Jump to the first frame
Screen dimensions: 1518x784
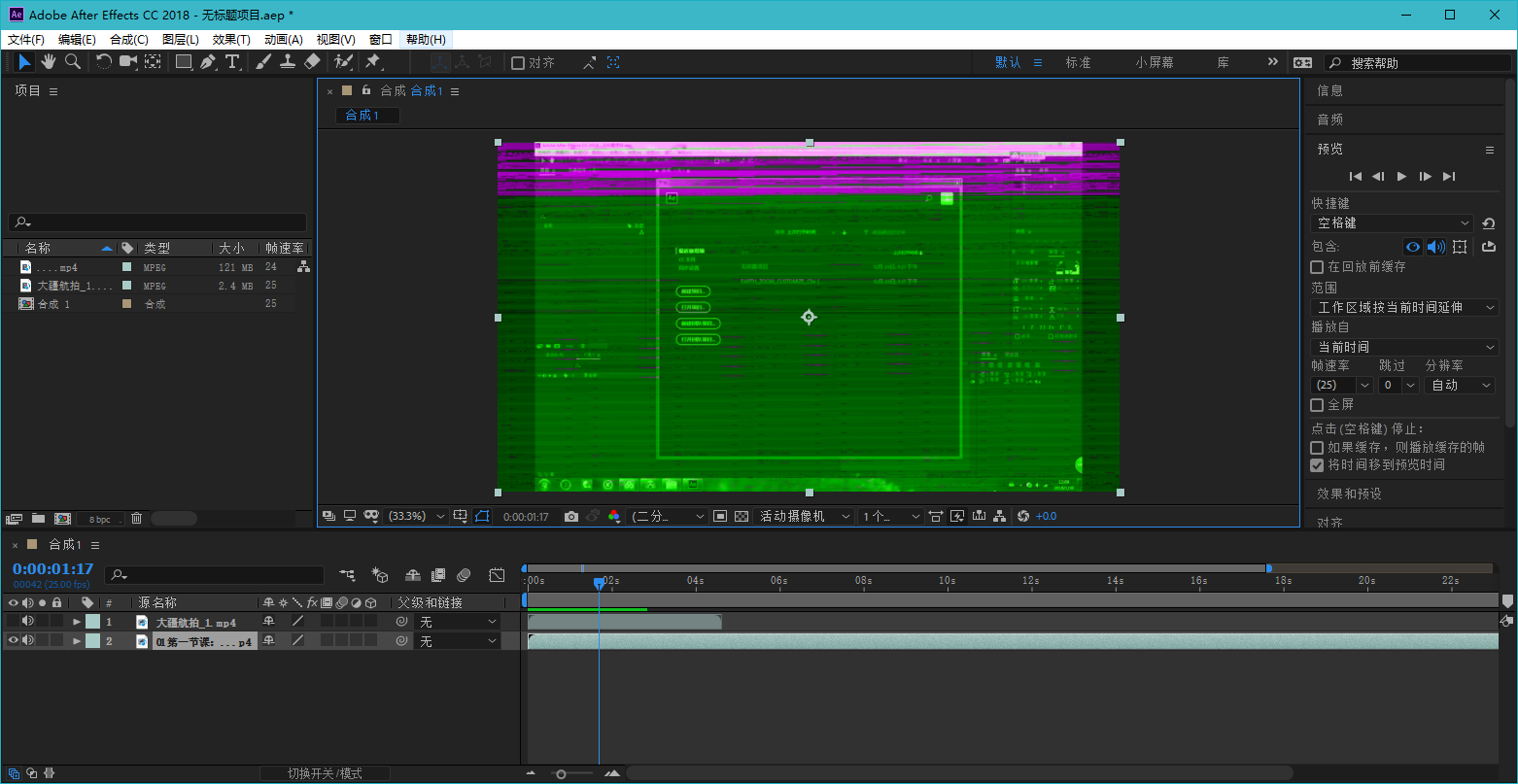pyautogui.click(x=1356, y=176)
